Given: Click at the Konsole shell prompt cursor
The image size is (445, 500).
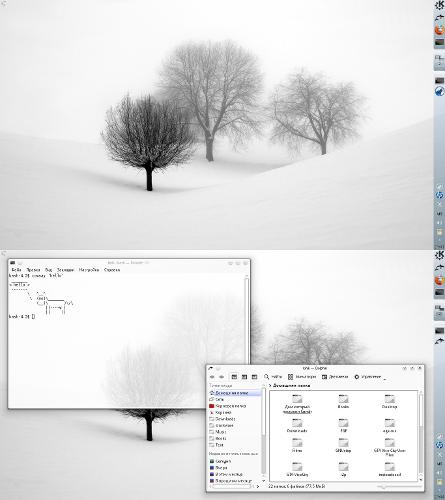Looking at the screenshot, I should coord(33,316).
